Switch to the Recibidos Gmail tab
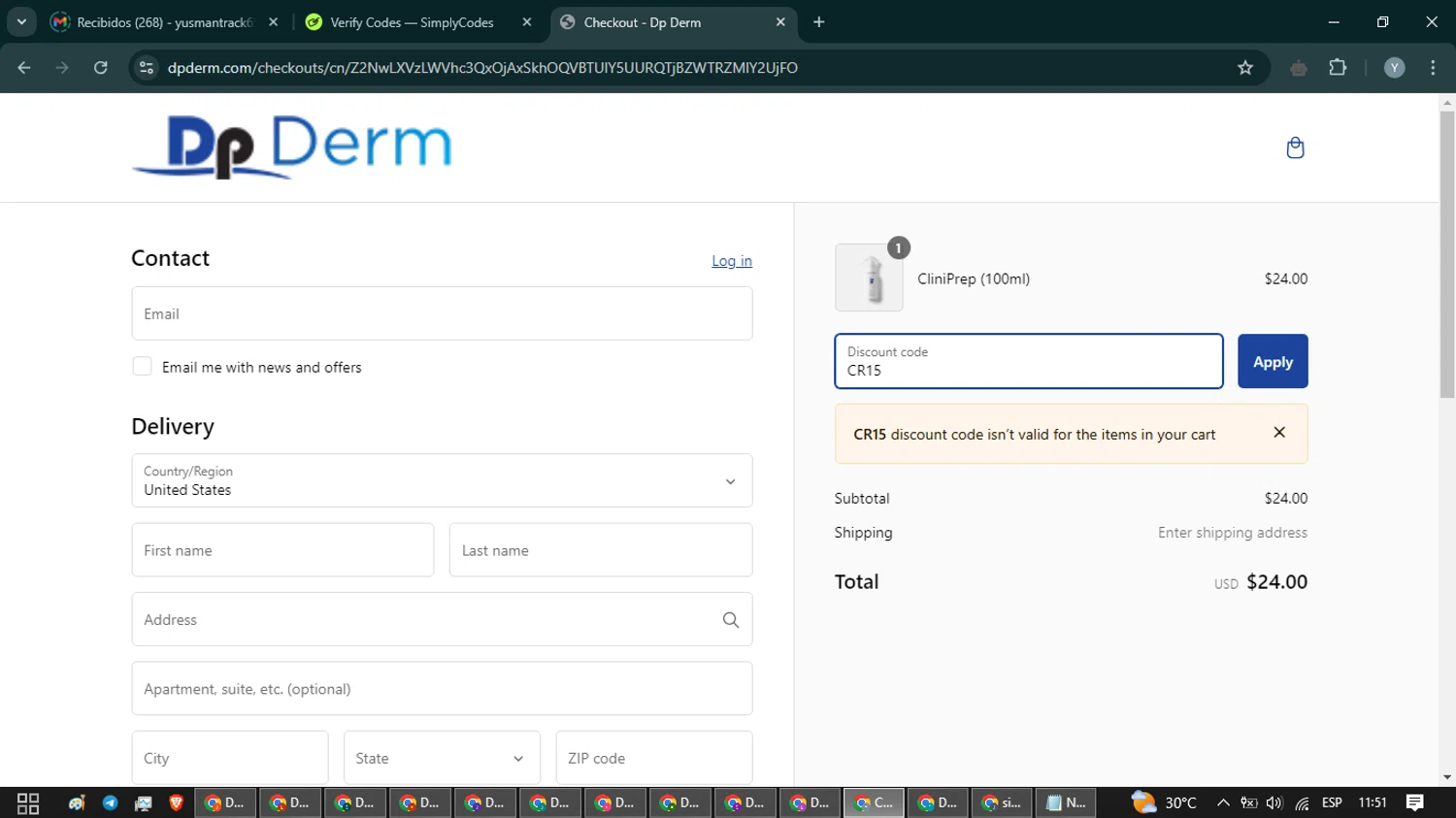 point(164,21)
